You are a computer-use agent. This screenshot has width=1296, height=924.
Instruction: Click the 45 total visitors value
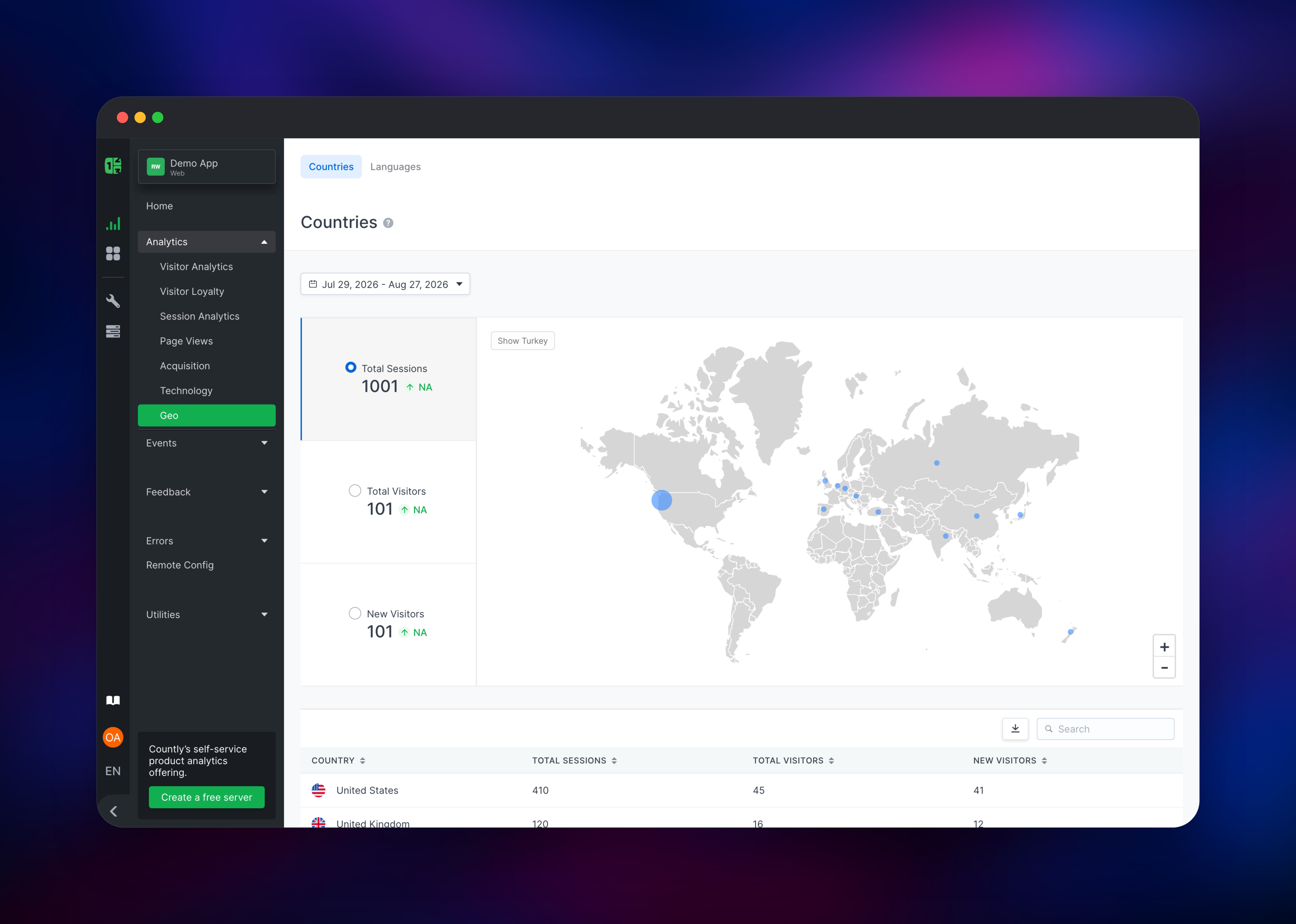(x=759, y=790)
